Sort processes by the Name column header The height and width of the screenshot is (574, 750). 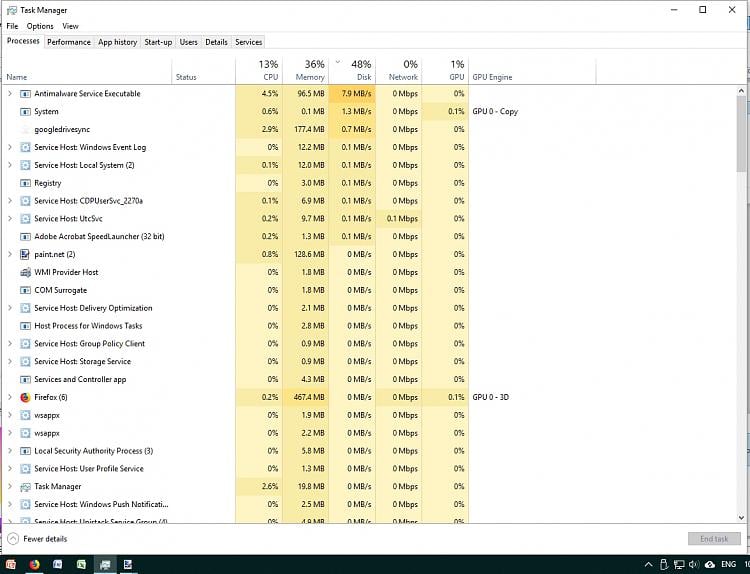pos(87,71)
